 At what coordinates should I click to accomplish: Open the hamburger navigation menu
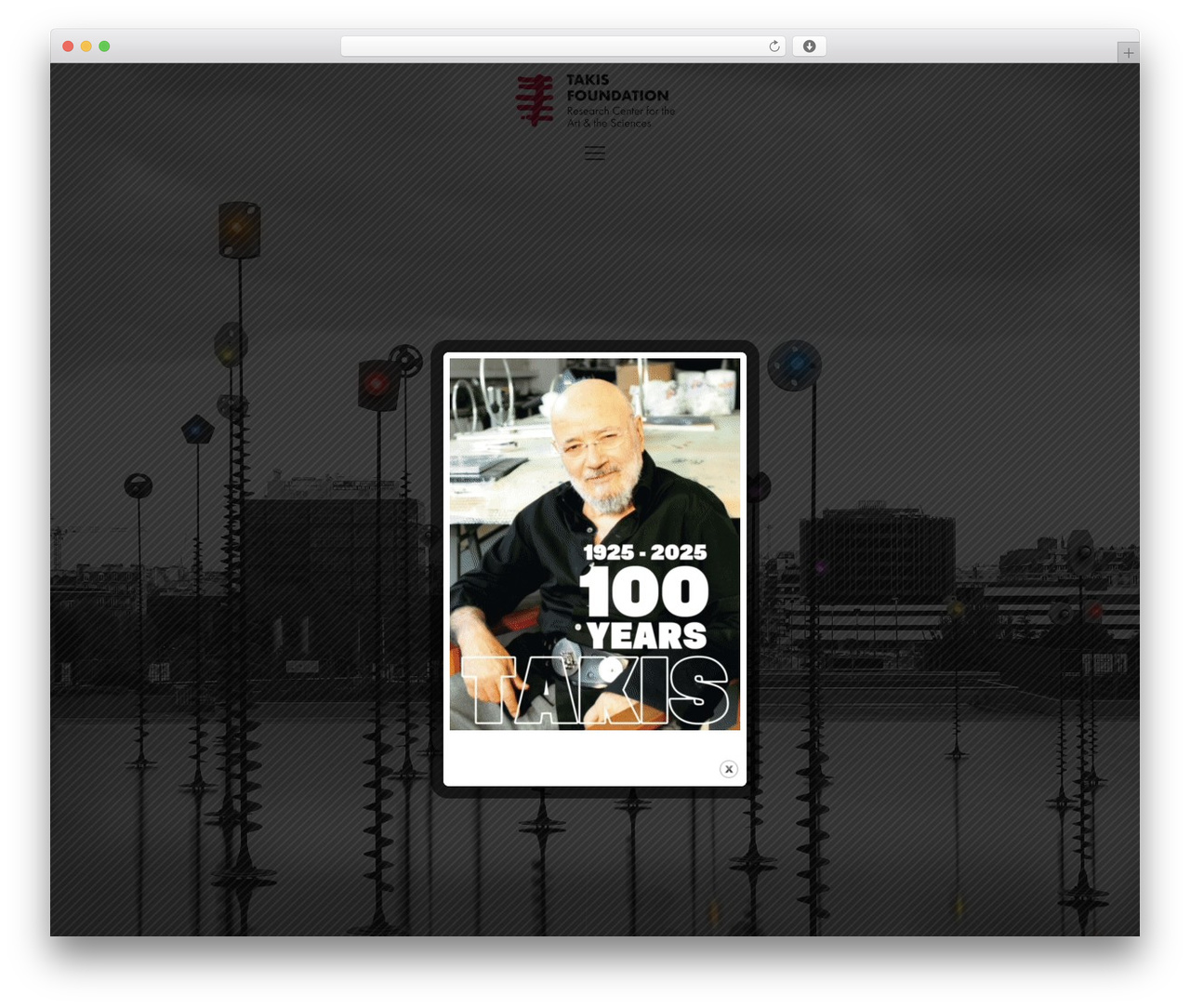[x=595, y=153]
